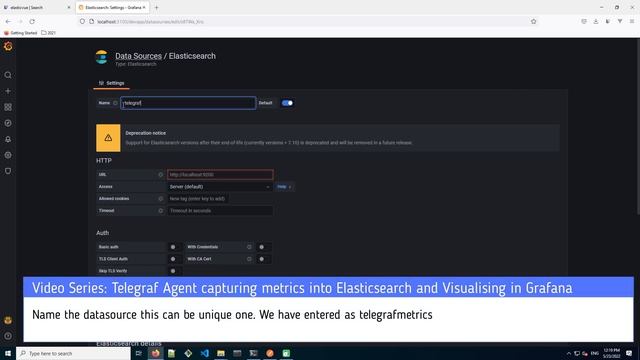Open the Alerting bell icon in sidebar
Screen dimensions: 640x360
pyautogui.click(x=8, y=139)
